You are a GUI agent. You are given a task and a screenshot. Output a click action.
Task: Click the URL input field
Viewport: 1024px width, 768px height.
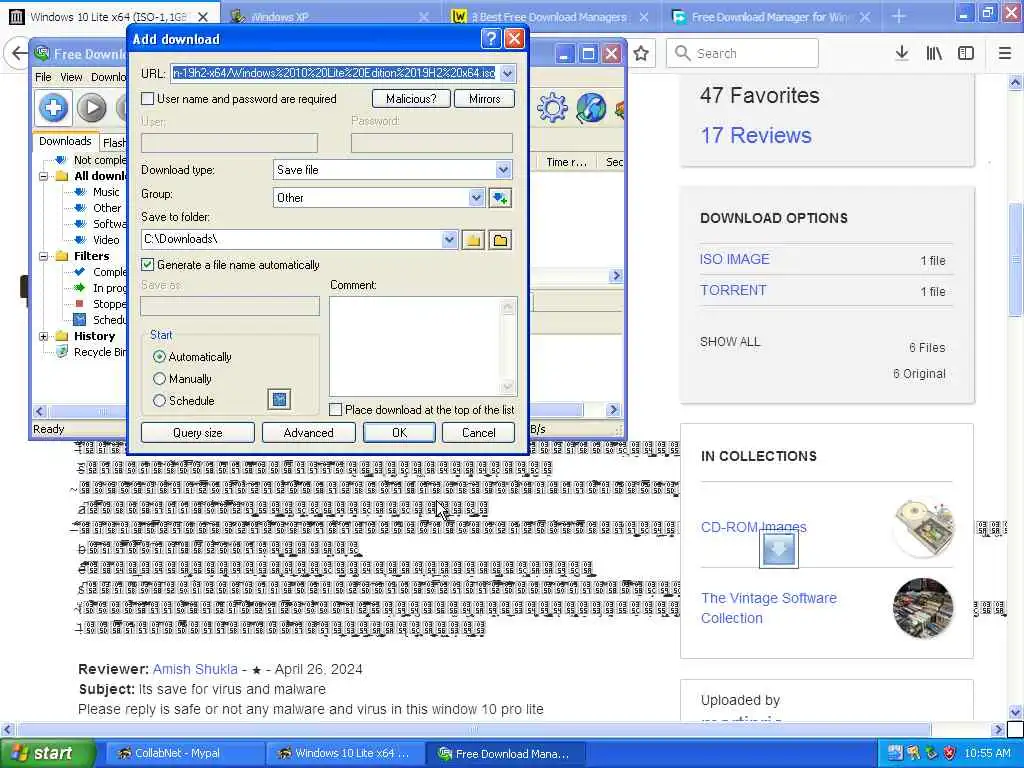[x=335, y=73]
